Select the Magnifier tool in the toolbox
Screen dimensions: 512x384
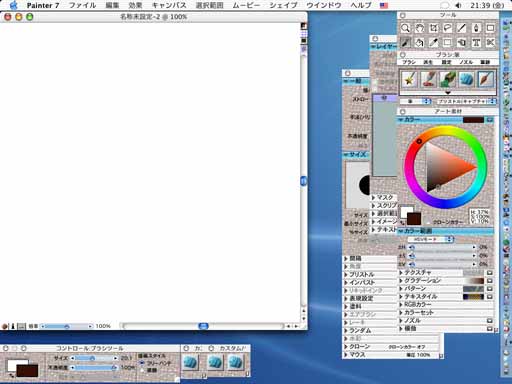coord(405,28)
